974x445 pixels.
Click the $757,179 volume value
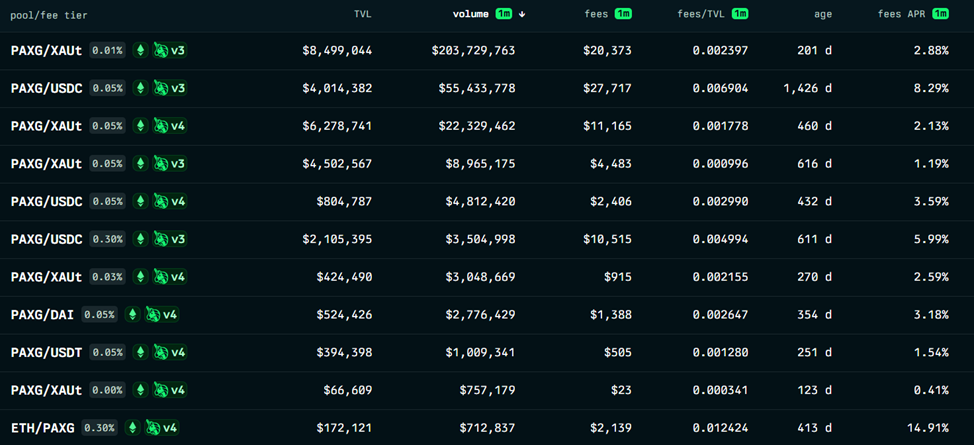coord(487,390)
